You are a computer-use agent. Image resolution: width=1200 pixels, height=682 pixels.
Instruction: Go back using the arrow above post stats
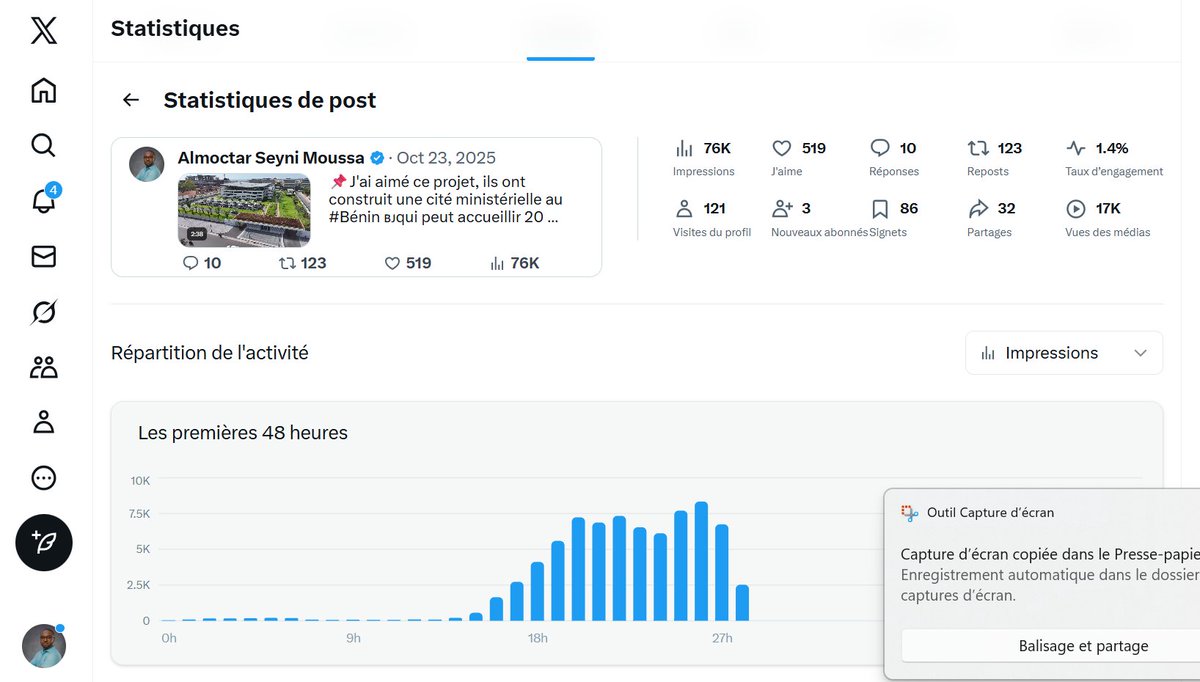click(x=130, y=100)
